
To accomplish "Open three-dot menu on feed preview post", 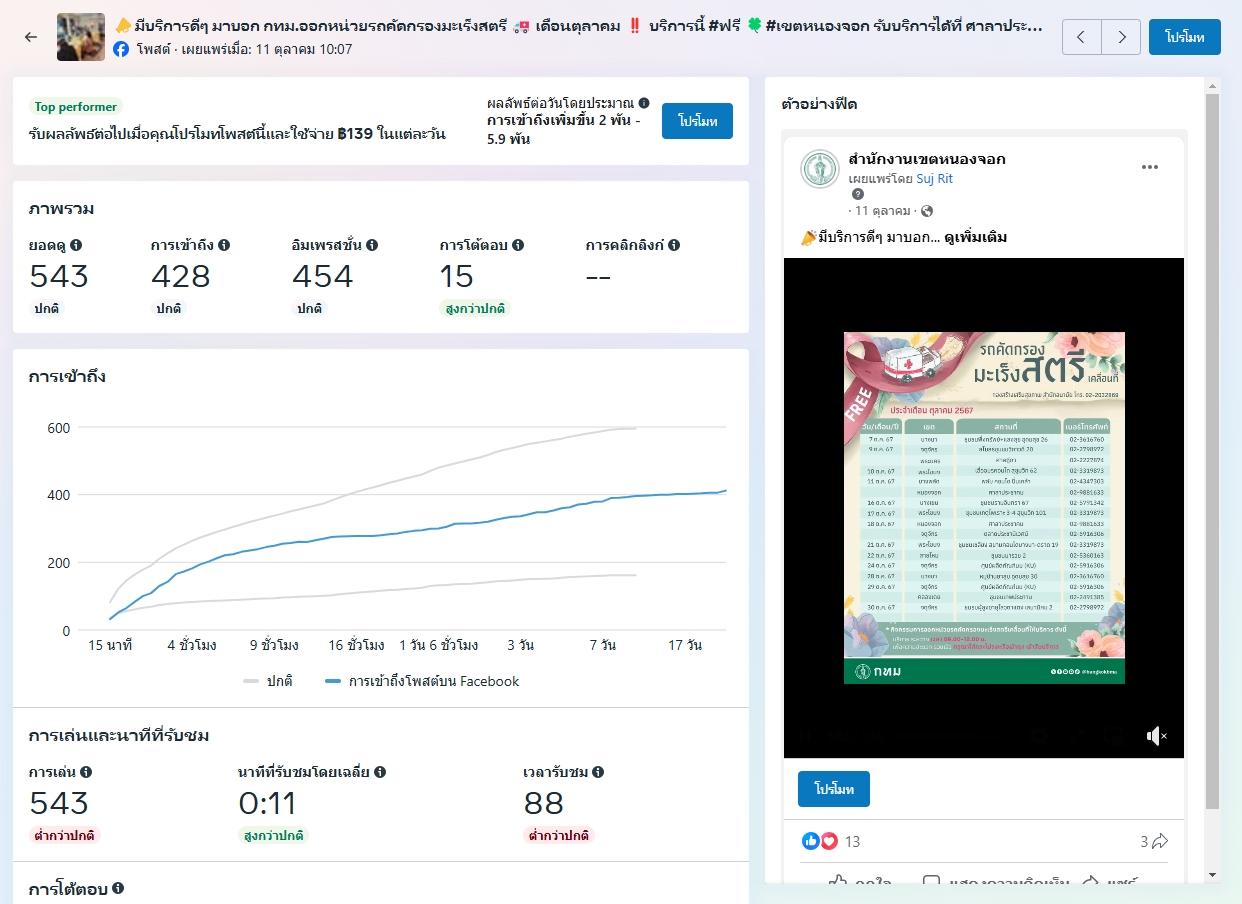I will (x=1149, y=167).
